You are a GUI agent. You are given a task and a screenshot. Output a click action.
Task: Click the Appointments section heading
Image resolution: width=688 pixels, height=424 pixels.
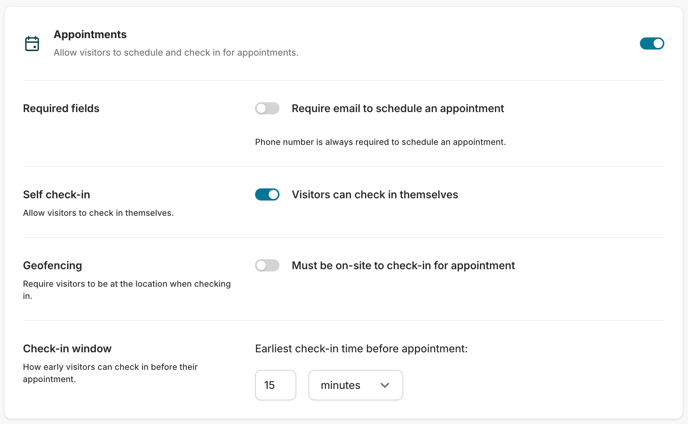90,35
